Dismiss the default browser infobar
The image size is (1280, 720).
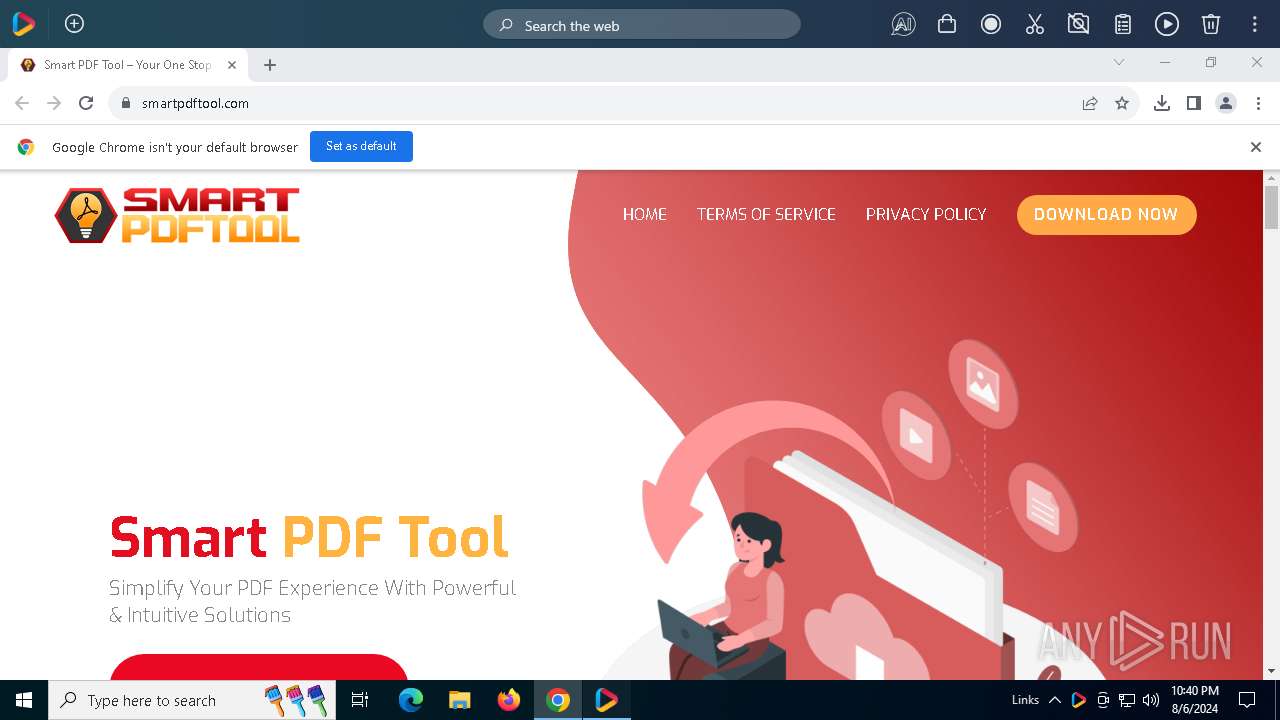[1256, 147]
